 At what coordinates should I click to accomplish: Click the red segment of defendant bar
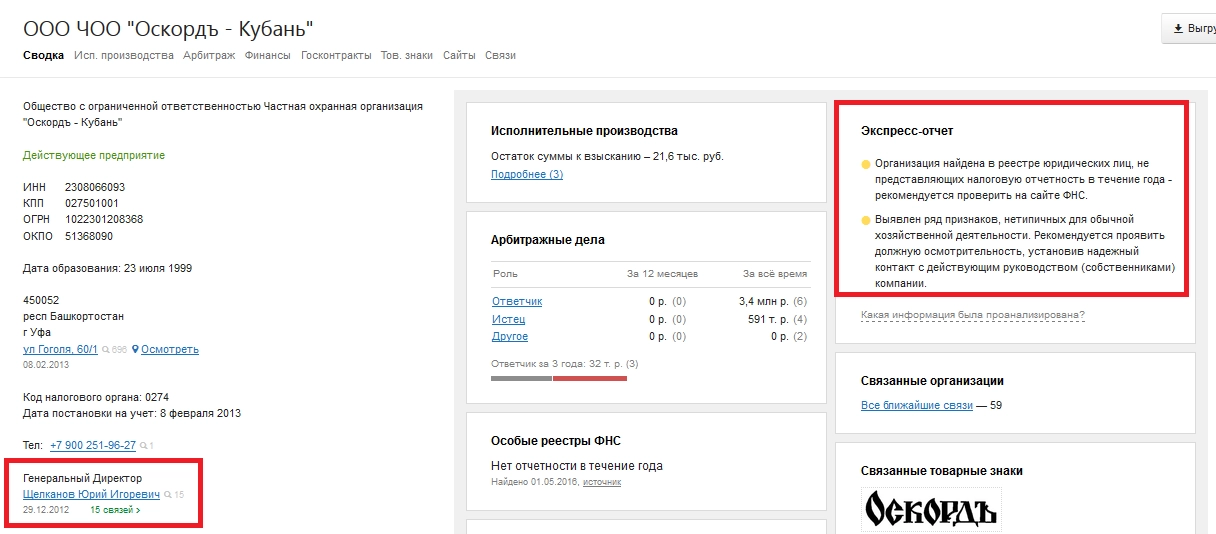(589, 378)
